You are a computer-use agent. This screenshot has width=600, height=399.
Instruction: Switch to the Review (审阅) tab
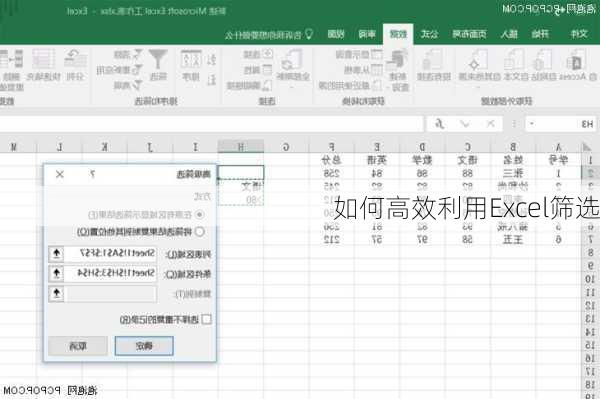pos(367,34)
